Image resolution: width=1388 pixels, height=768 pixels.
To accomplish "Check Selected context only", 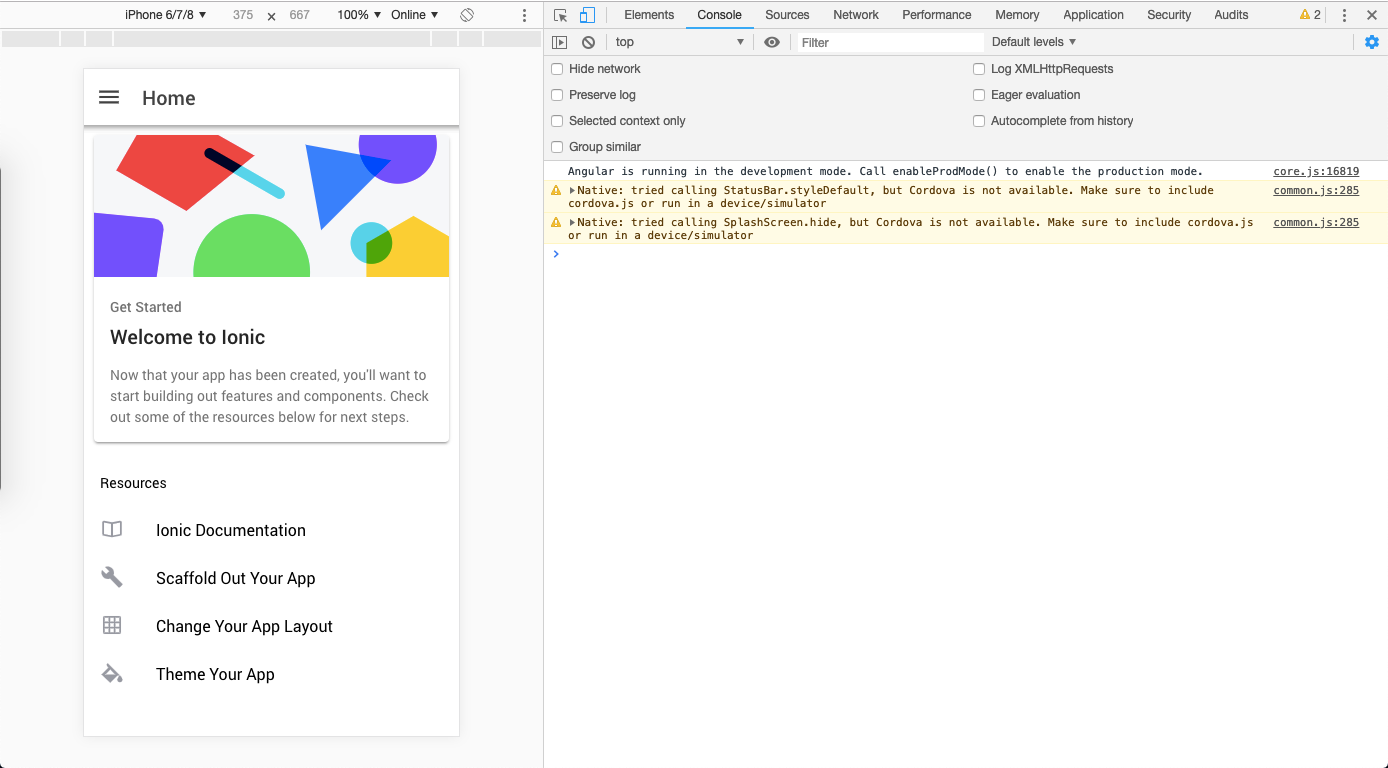I will click(x=557, y=121).
